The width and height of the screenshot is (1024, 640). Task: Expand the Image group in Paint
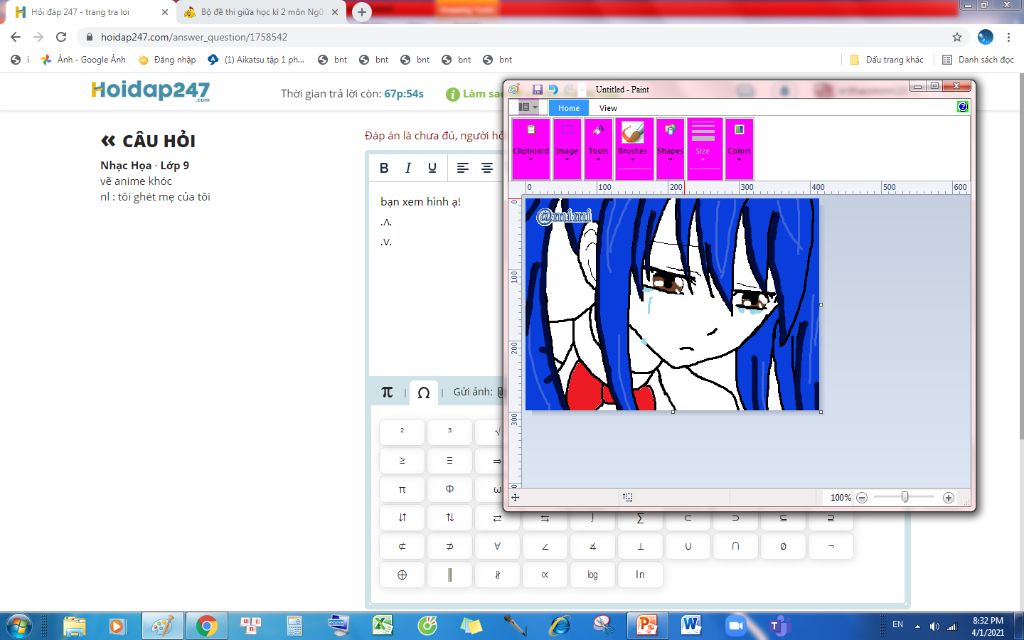(567, 149)
